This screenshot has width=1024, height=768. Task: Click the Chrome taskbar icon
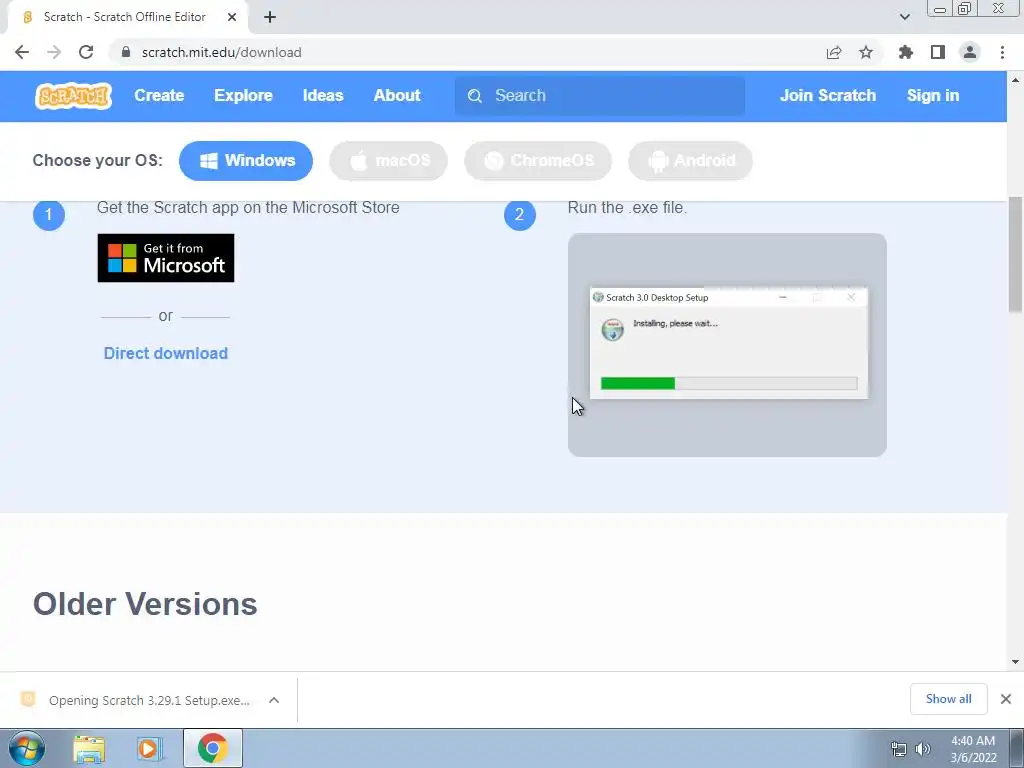click(x=212, y=748)
